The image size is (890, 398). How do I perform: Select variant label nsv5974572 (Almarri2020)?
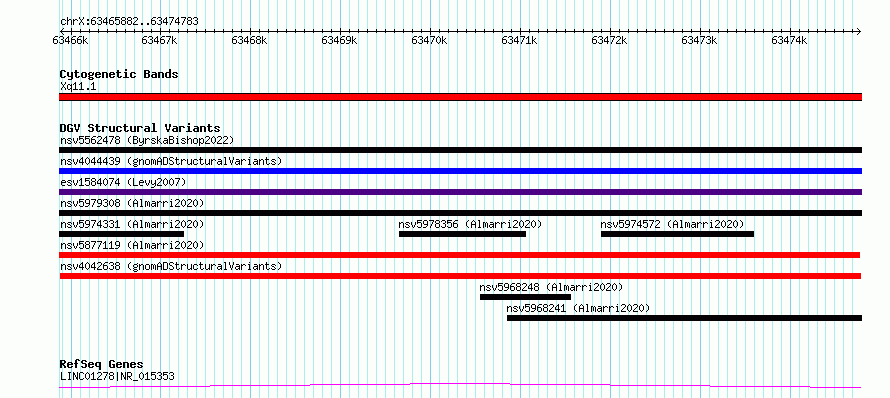tap(672, 224)
